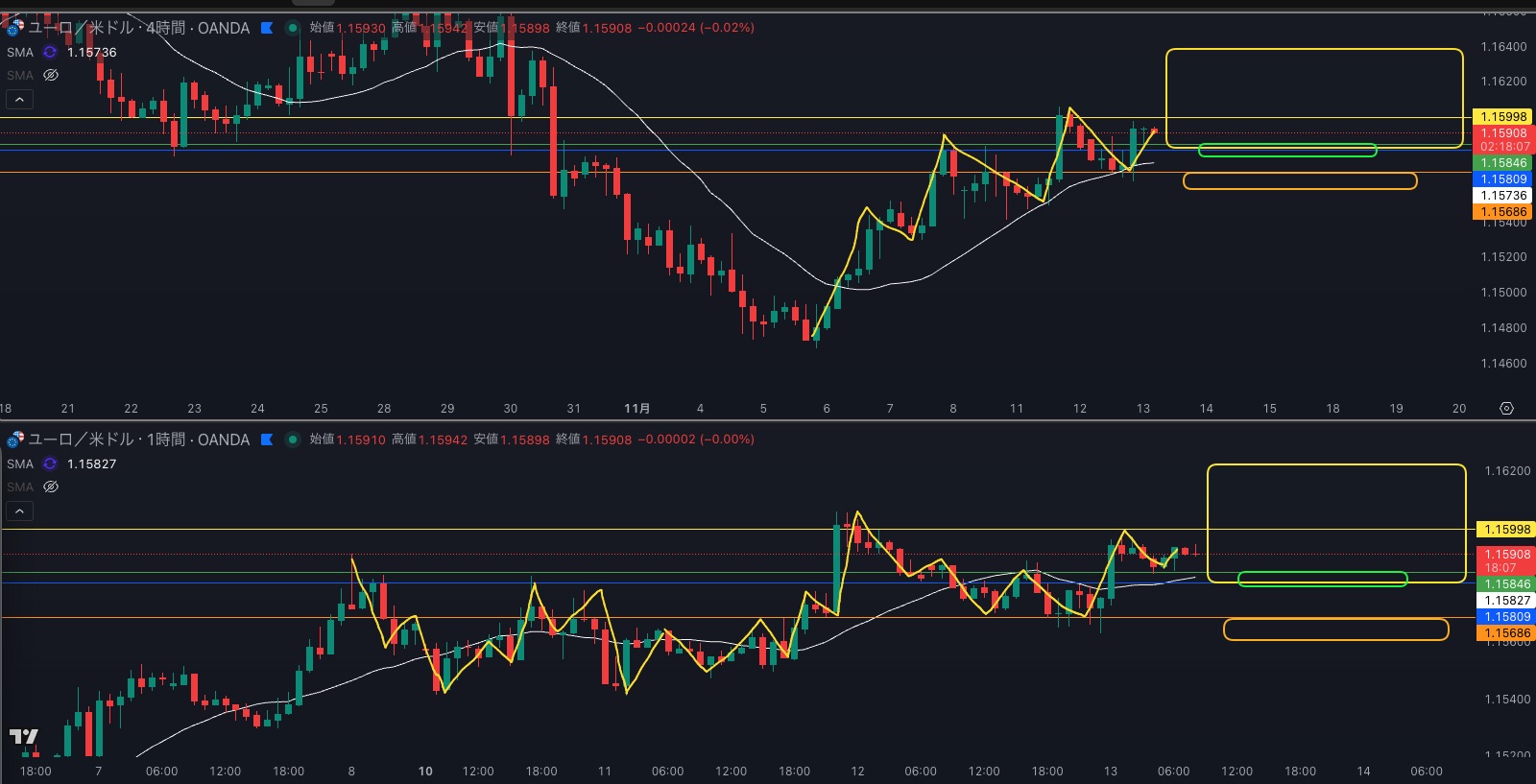This screenshot has height=784, width=1536.
Task: Select the green rounded rectangle on 4-hour chart
Action: point(1286,150)
